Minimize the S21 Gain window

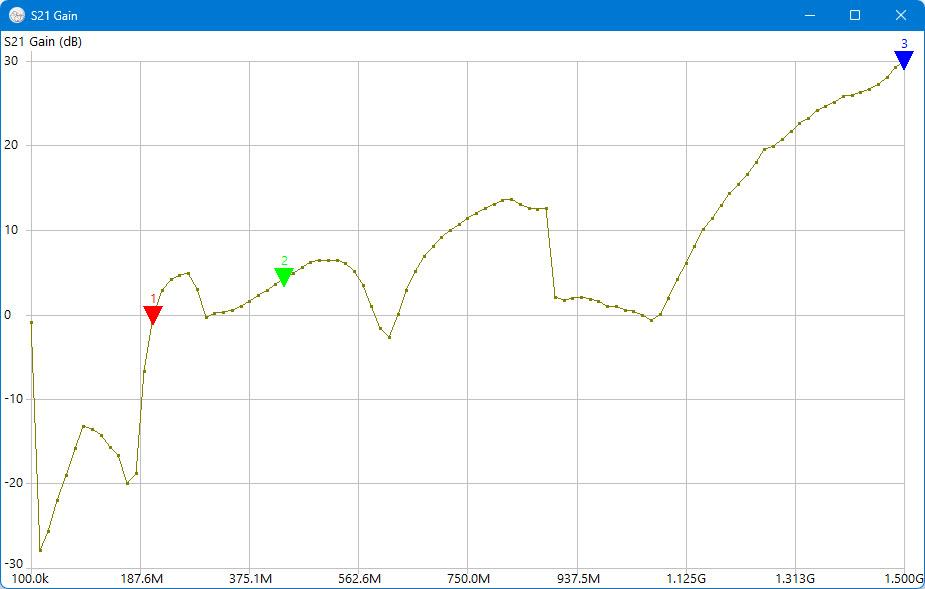(x=809, y=15)
